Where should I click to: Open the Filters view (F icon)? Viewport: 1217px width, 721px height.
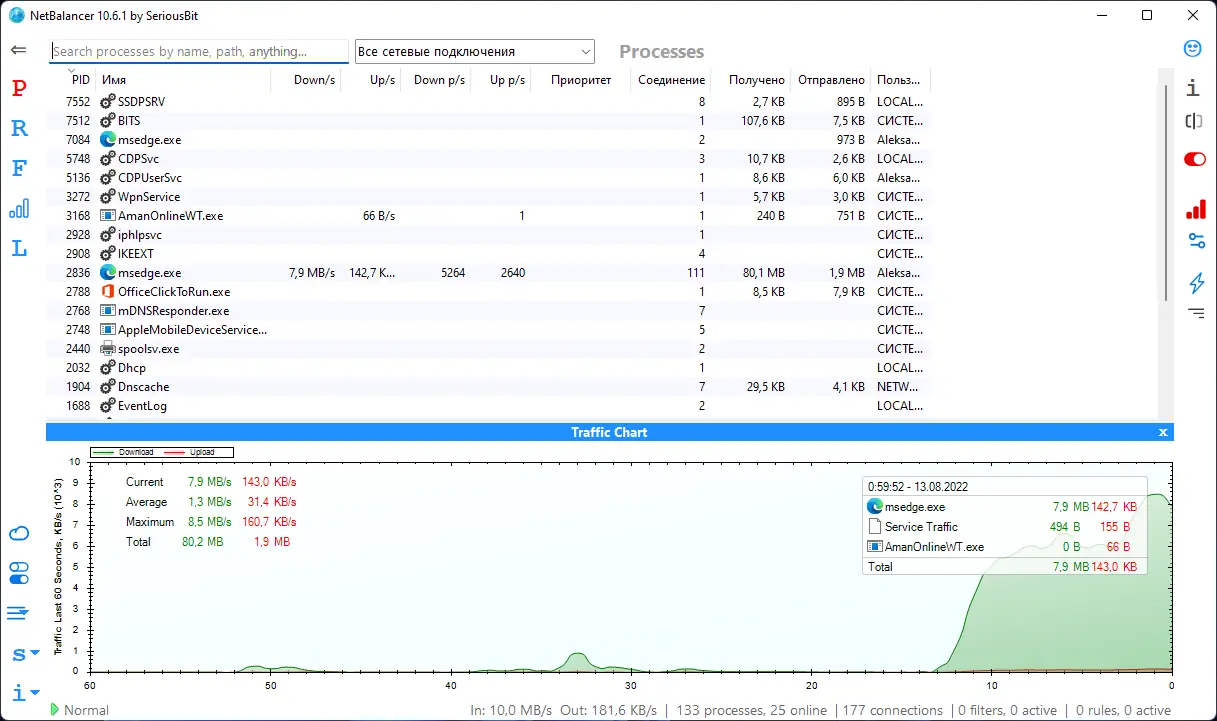[x=18, y=168]
